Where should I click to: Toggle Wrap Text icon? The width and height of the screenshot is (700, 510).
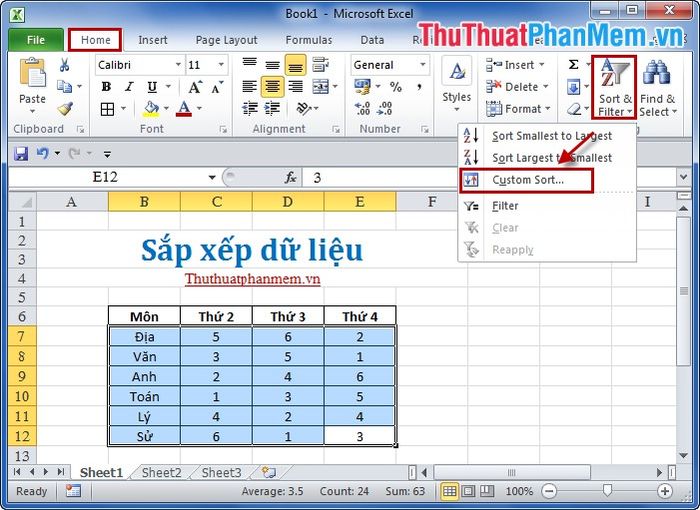pos(321,64)
